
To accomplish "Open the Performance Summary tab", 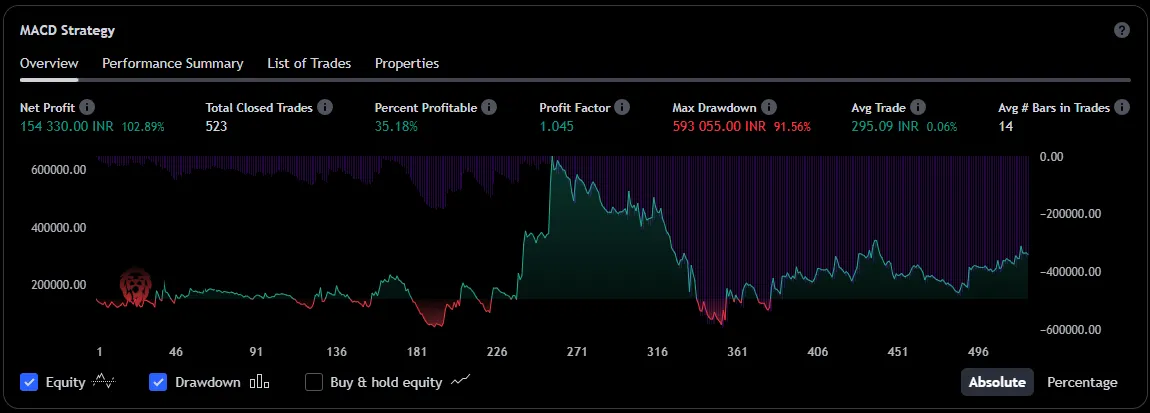I will pyautogui.click(x=172, y=63).
